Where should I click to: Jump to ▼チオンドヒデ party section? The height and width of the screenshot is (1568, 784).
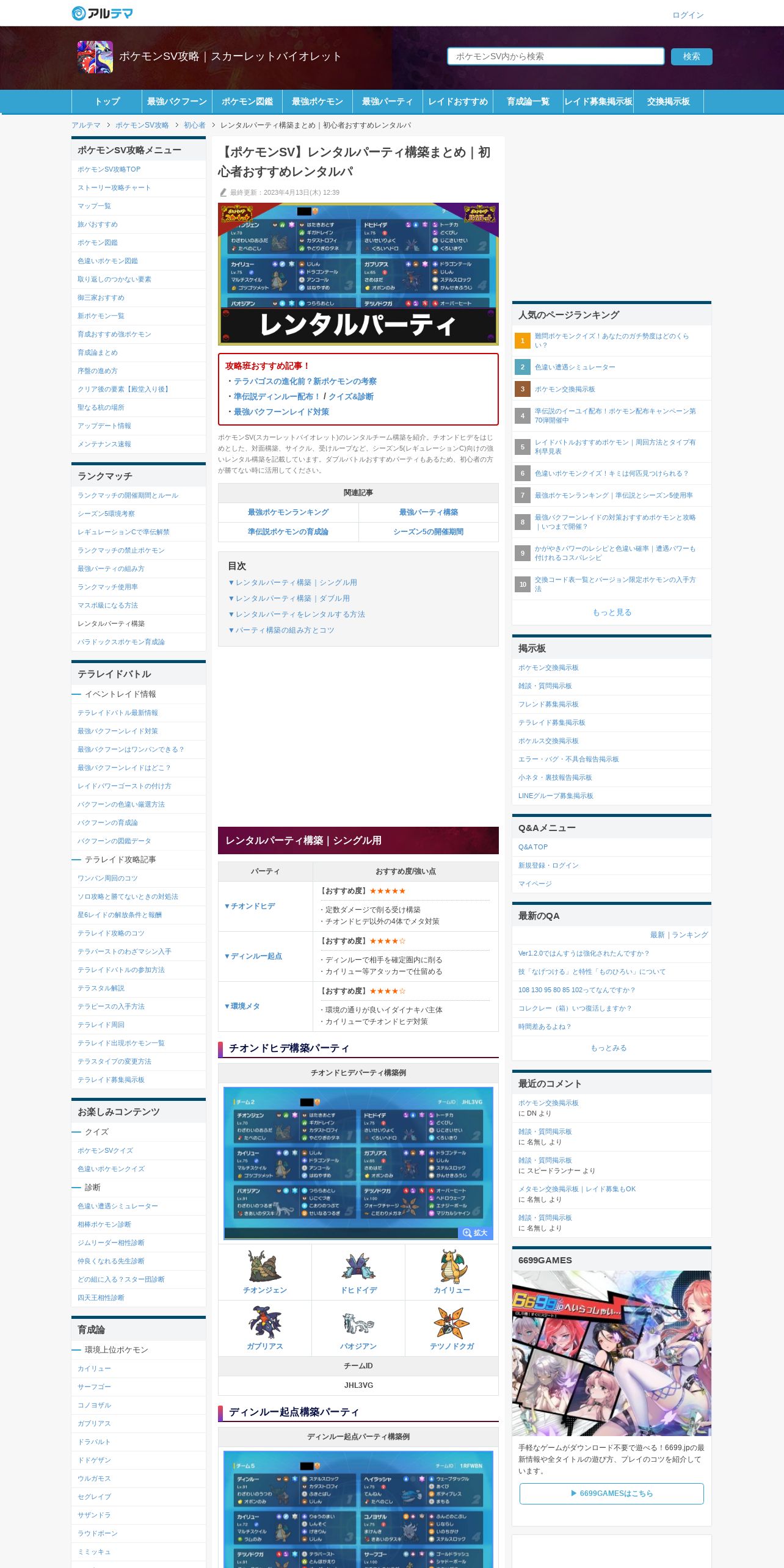(249, 906)
